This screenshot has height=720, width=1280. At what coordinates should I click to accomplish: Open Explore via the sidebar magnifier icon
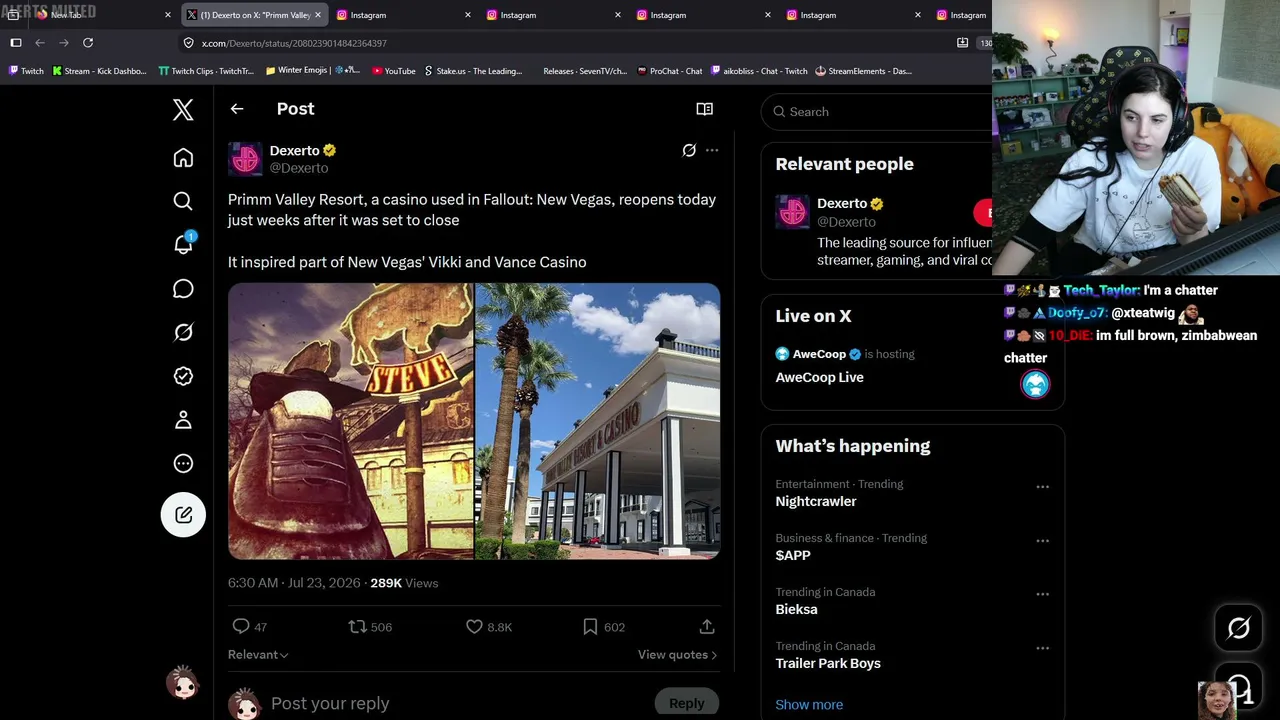(183, 201)
